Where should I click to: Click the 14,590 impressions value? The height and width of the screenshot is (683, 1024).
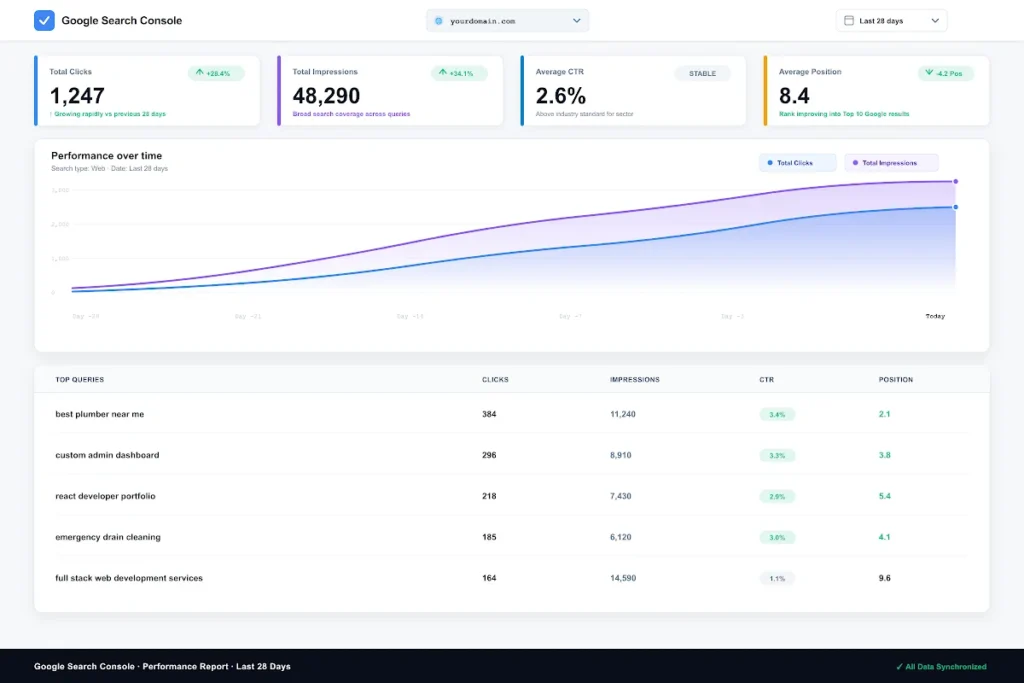[x=622, y=578]
